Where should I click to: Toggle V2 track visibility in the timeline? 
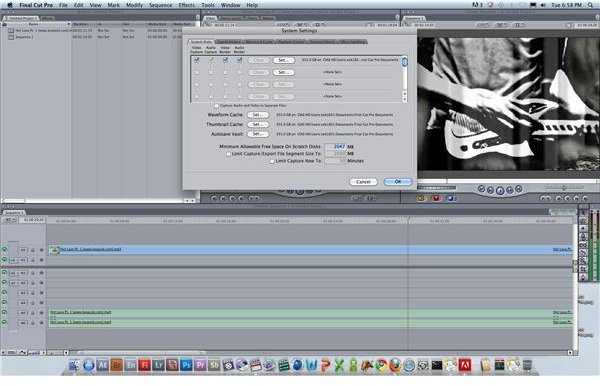click(x=5, y=250)
